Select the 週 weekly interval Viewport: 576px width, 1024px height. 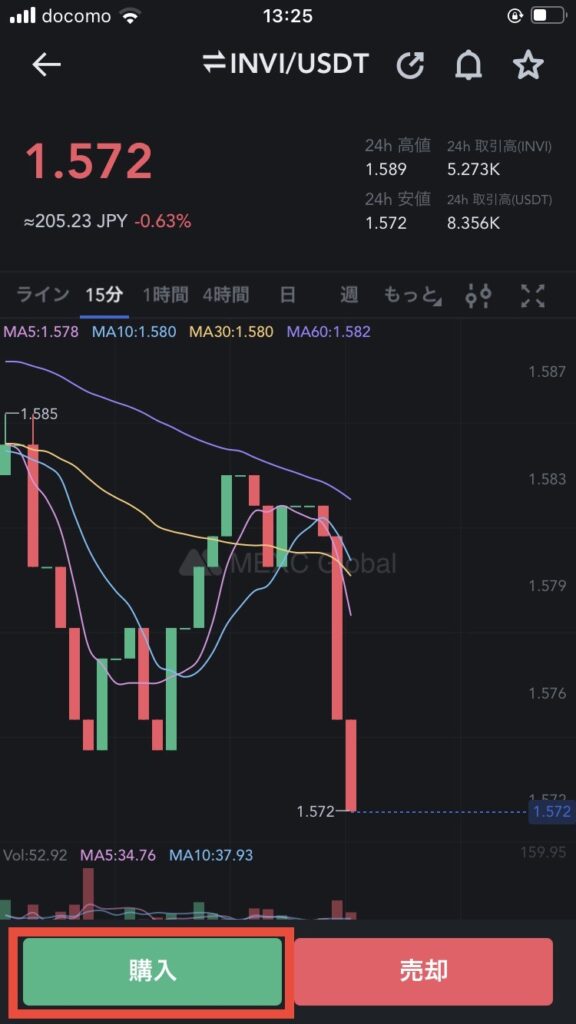349,295
